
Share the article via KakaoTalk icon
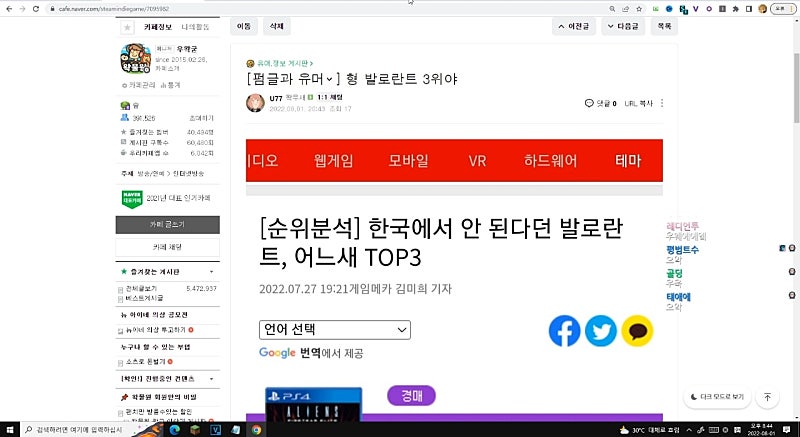(637, 331)
